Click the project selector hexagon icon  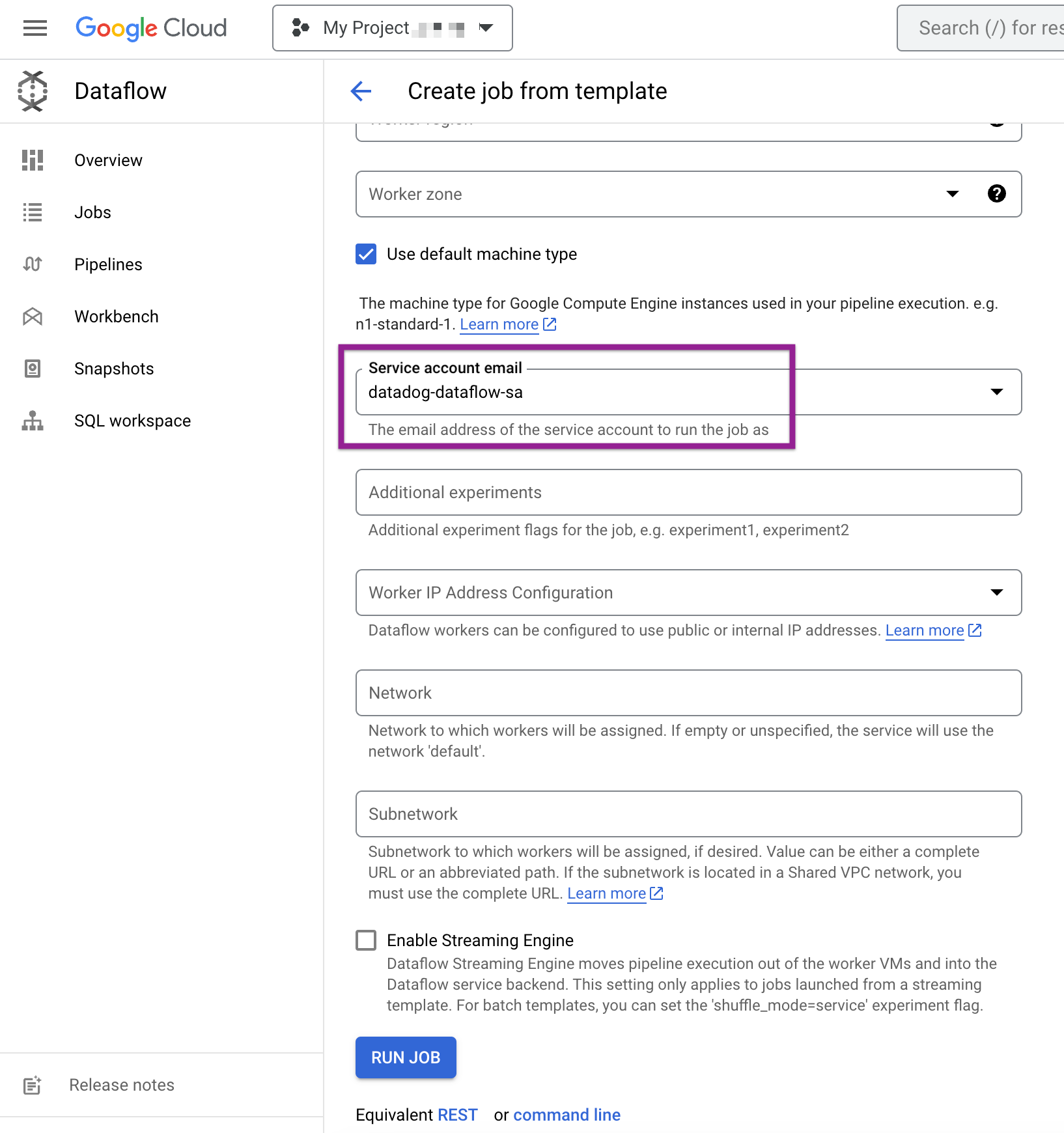click(x=301, y=28)
